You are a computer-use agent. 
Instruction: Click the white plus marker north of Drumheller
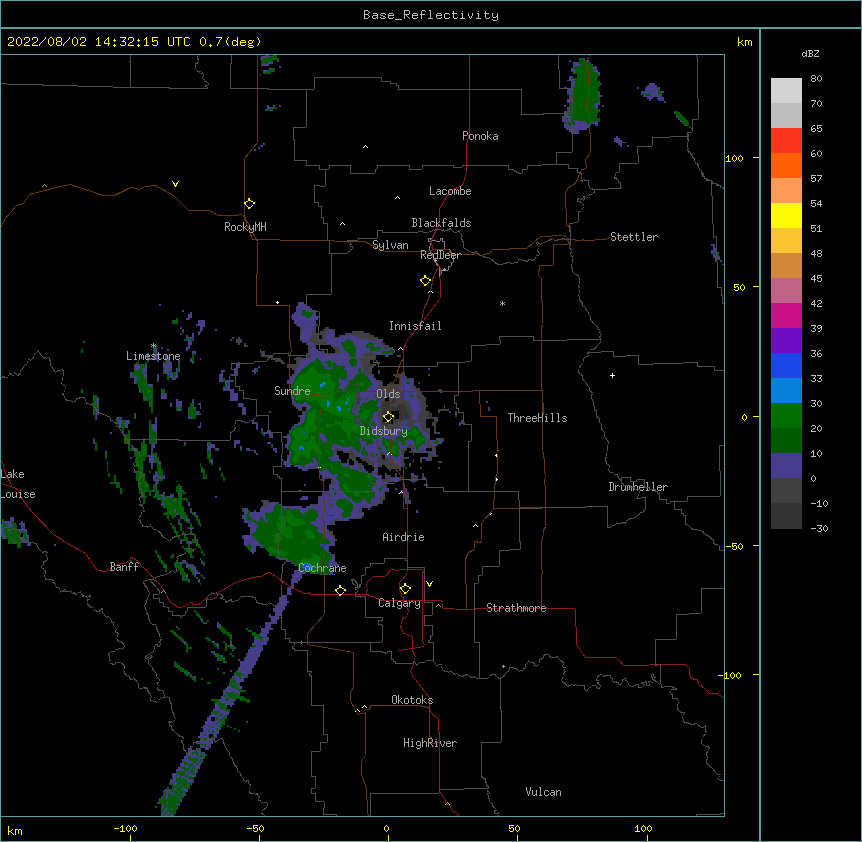pyautogui.click(x=612, y=375)
